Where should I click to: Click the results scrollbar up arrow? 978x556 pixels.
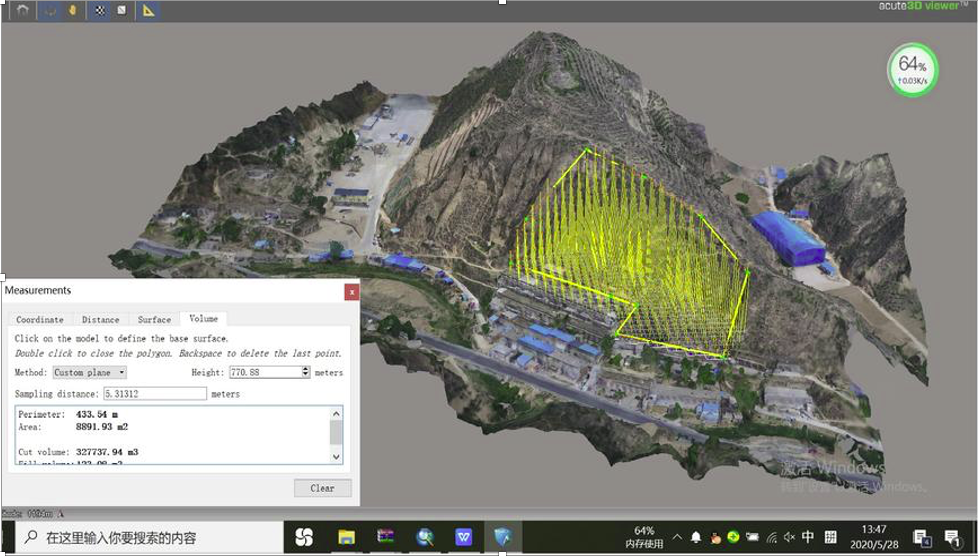(x=337, y=414)
